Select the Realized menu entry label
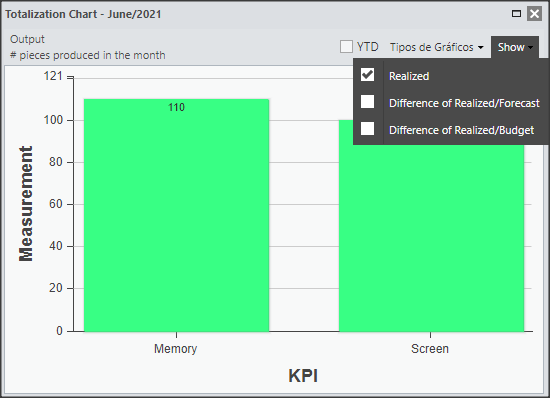Image resolution: width=550 pixels, height=398 pixels. click(409, 76)
